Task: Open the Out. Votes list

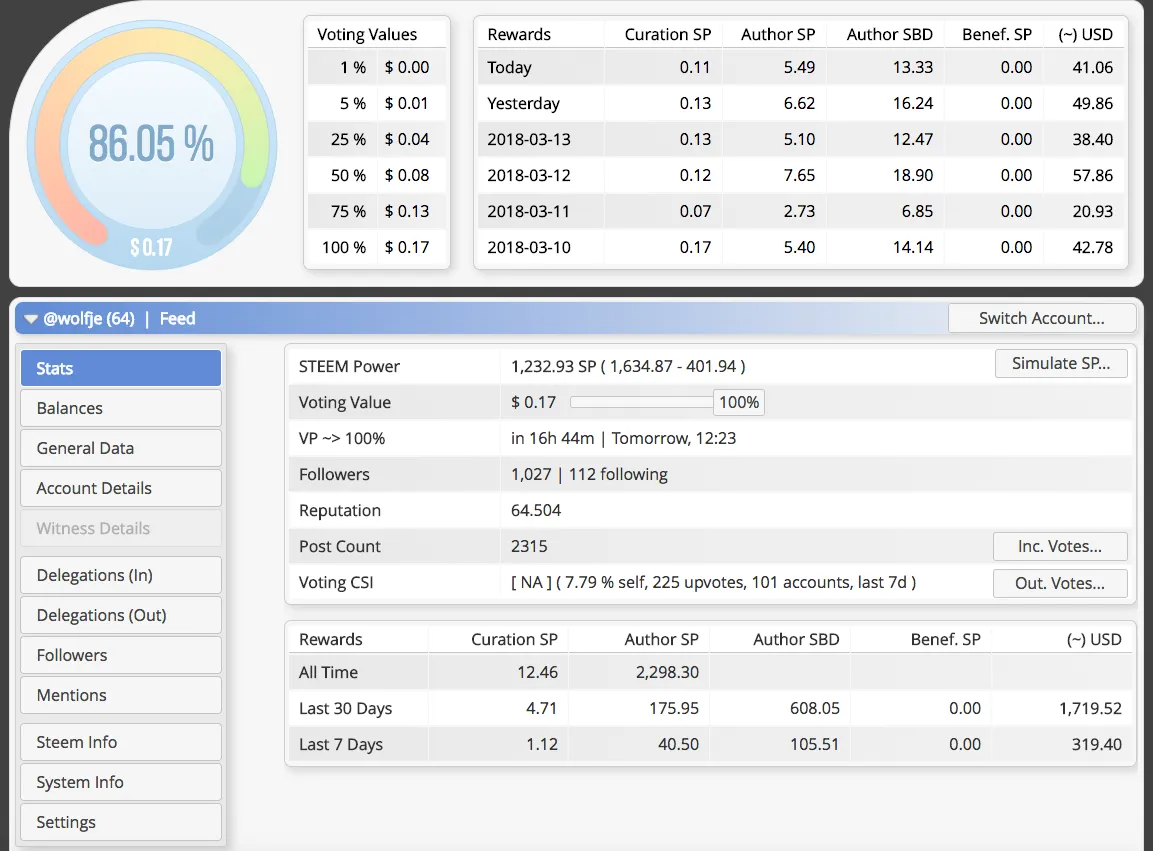Action: tap(1059, 583)
